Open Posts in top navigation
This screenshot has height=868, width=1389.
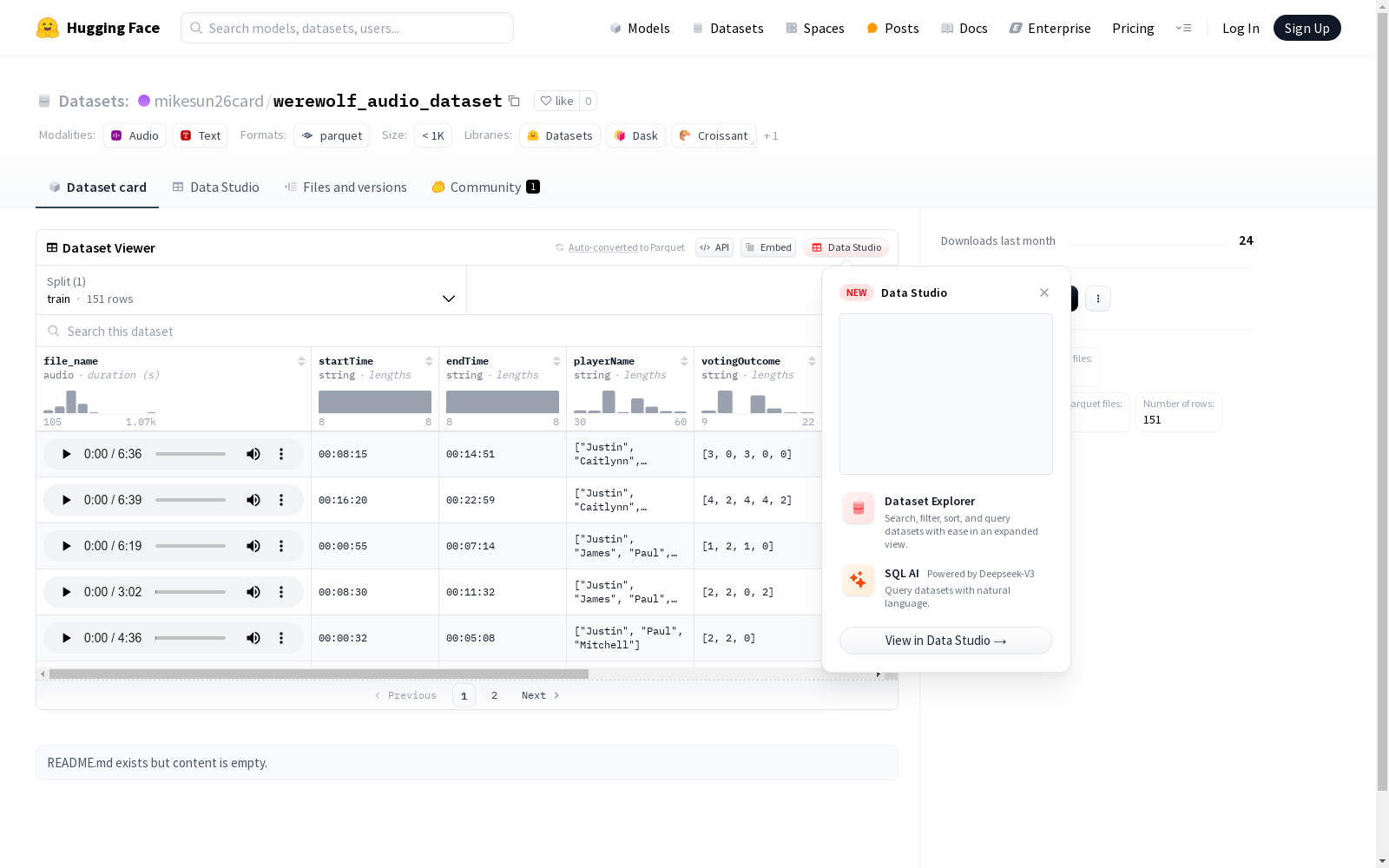click(892, 28)
